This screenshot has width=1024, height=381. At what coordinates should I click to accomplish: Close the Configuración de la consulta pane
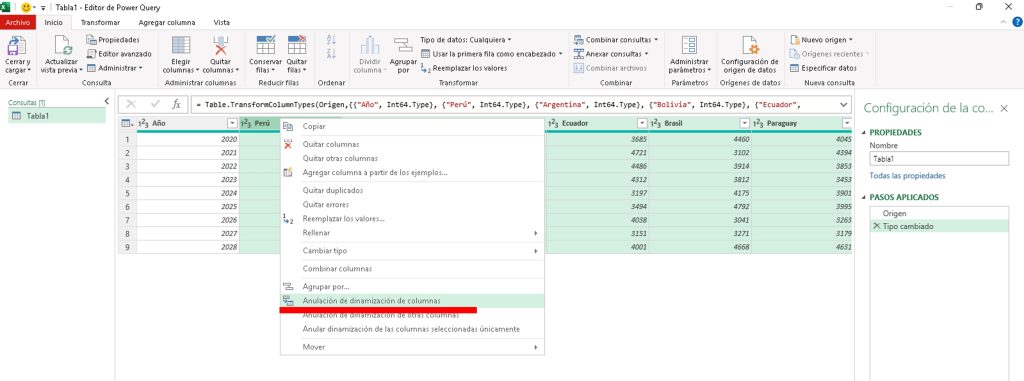(1004, 108)
